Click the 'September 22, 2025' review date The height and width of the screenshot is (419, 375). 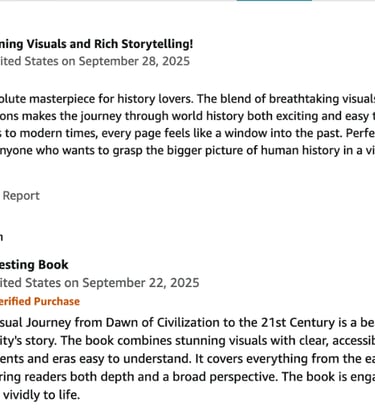(x=141, y=283)
